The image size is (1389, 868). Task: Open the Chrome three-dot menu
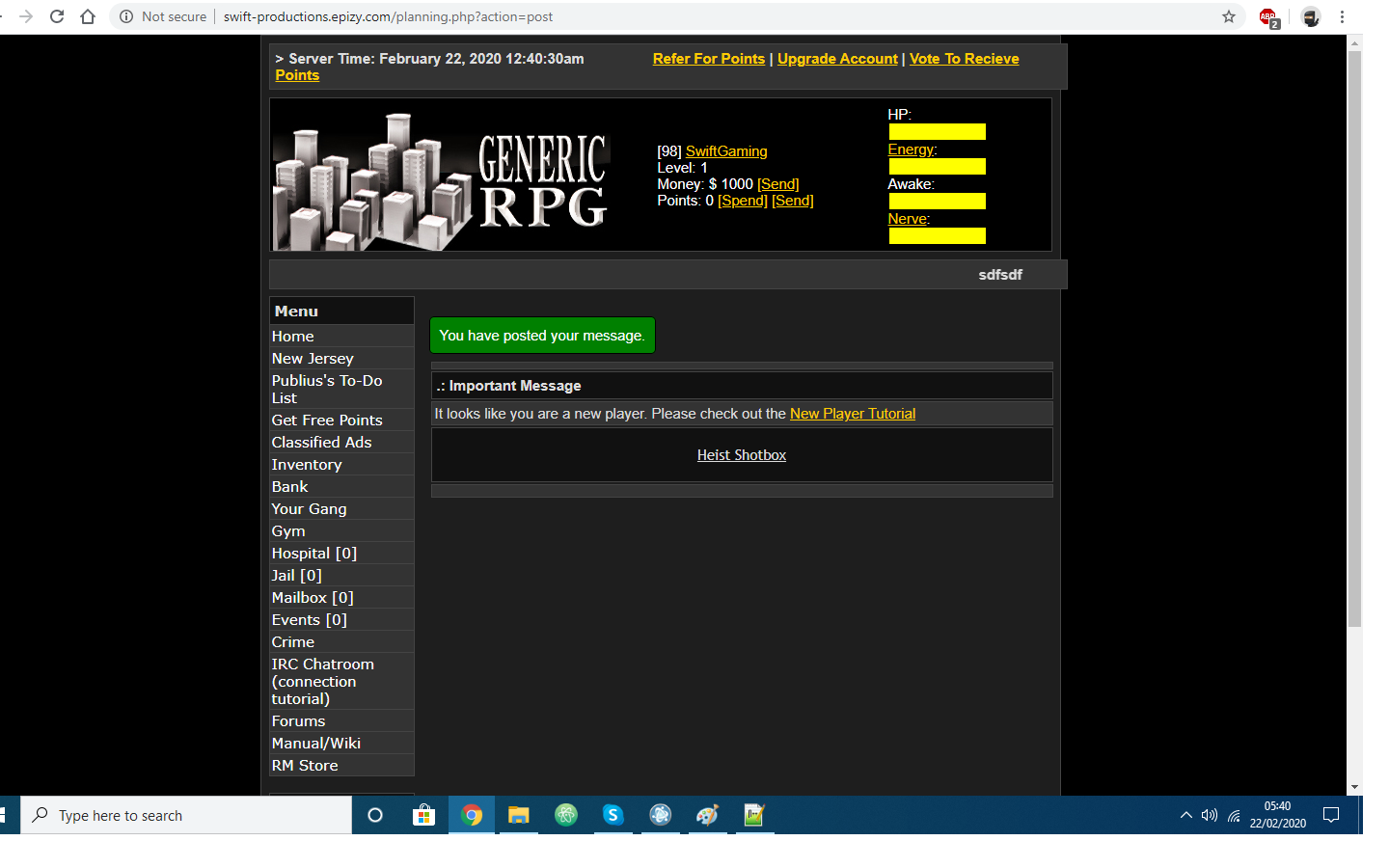(x=1342, y=16)
